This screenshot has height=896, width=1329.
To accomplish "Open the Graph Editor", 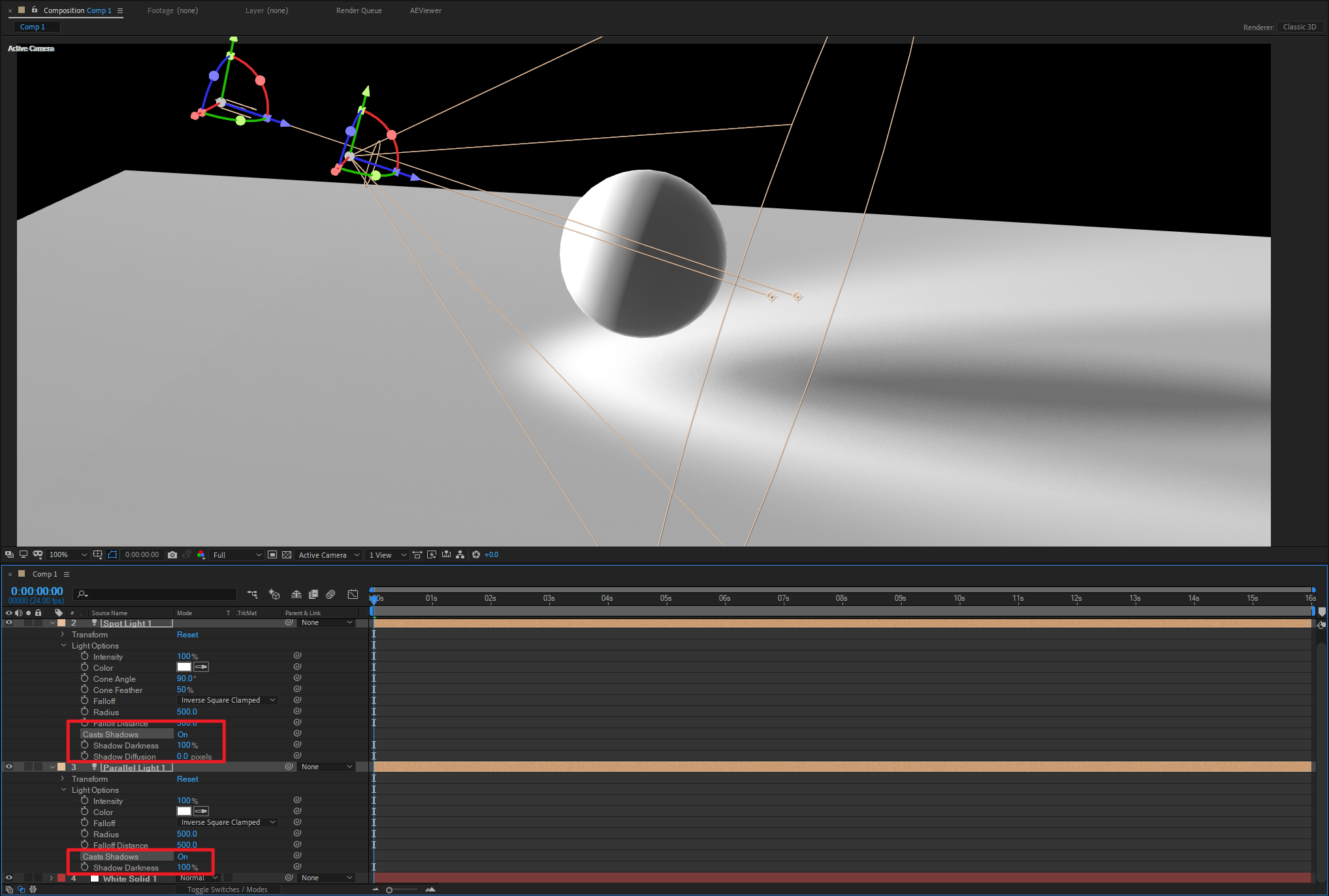I will coord(353,594).
